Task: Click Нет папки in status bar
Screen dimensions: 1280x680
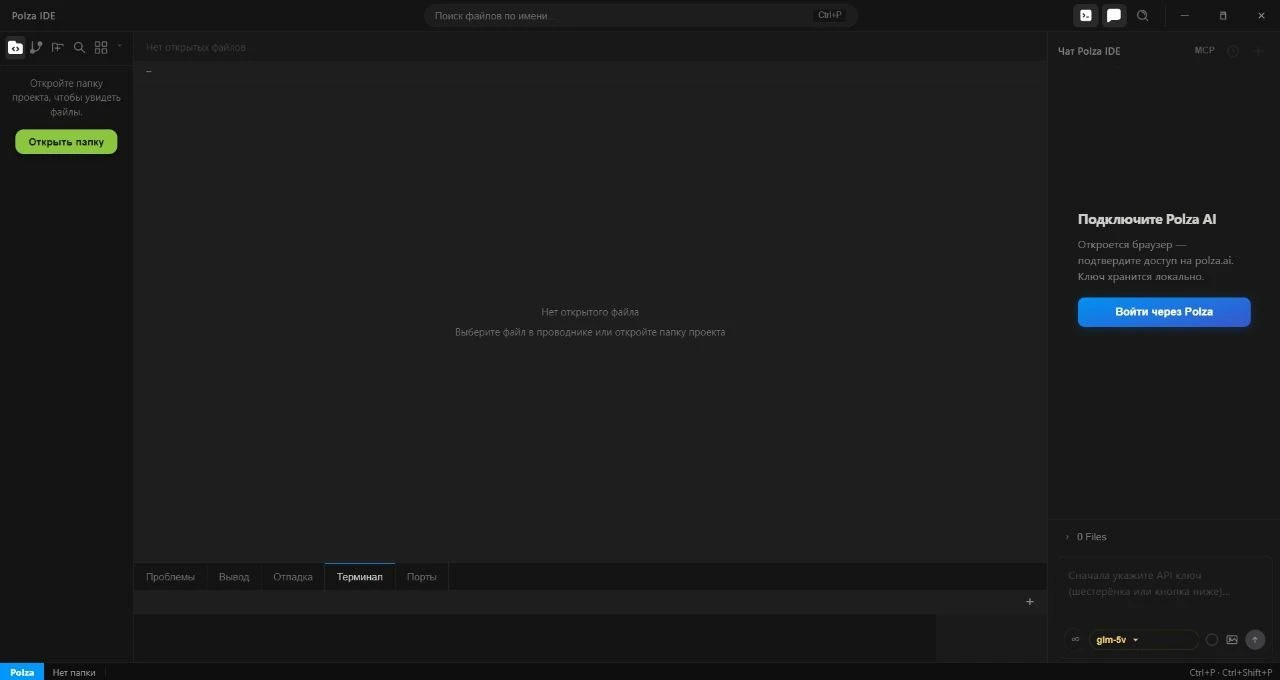Action: 74,672
